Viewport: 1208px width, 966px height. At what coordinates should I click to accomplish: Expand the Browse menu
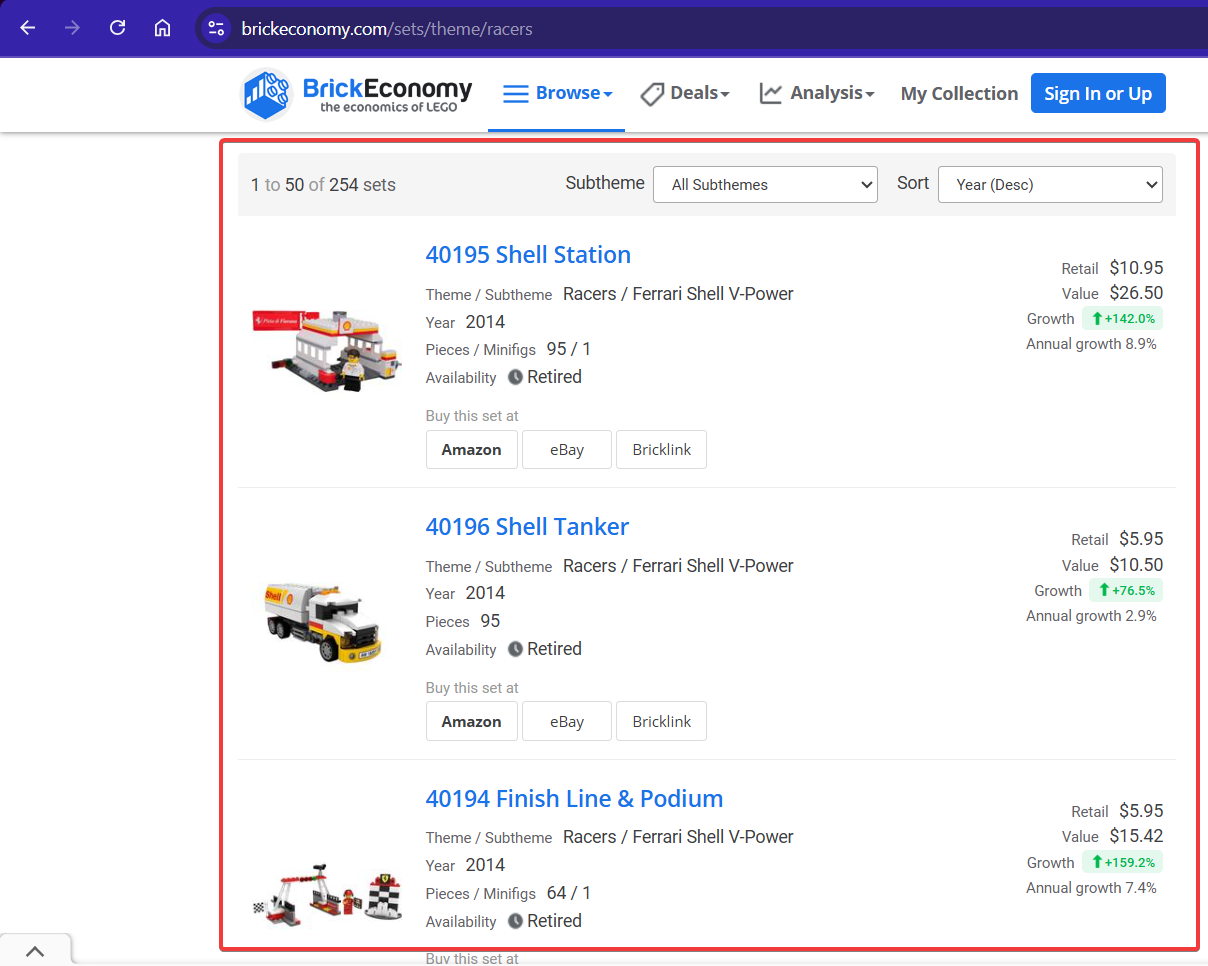coord(568,92)
